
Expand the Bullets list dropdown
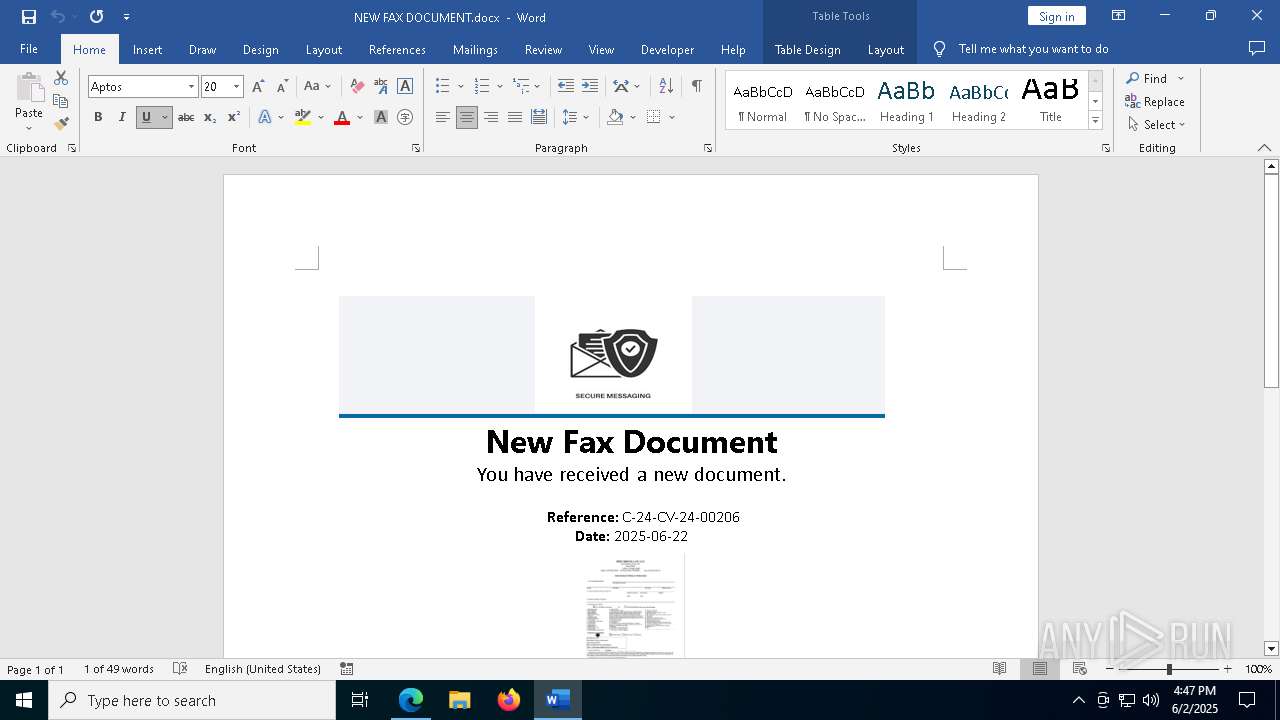tap(461, 87)
